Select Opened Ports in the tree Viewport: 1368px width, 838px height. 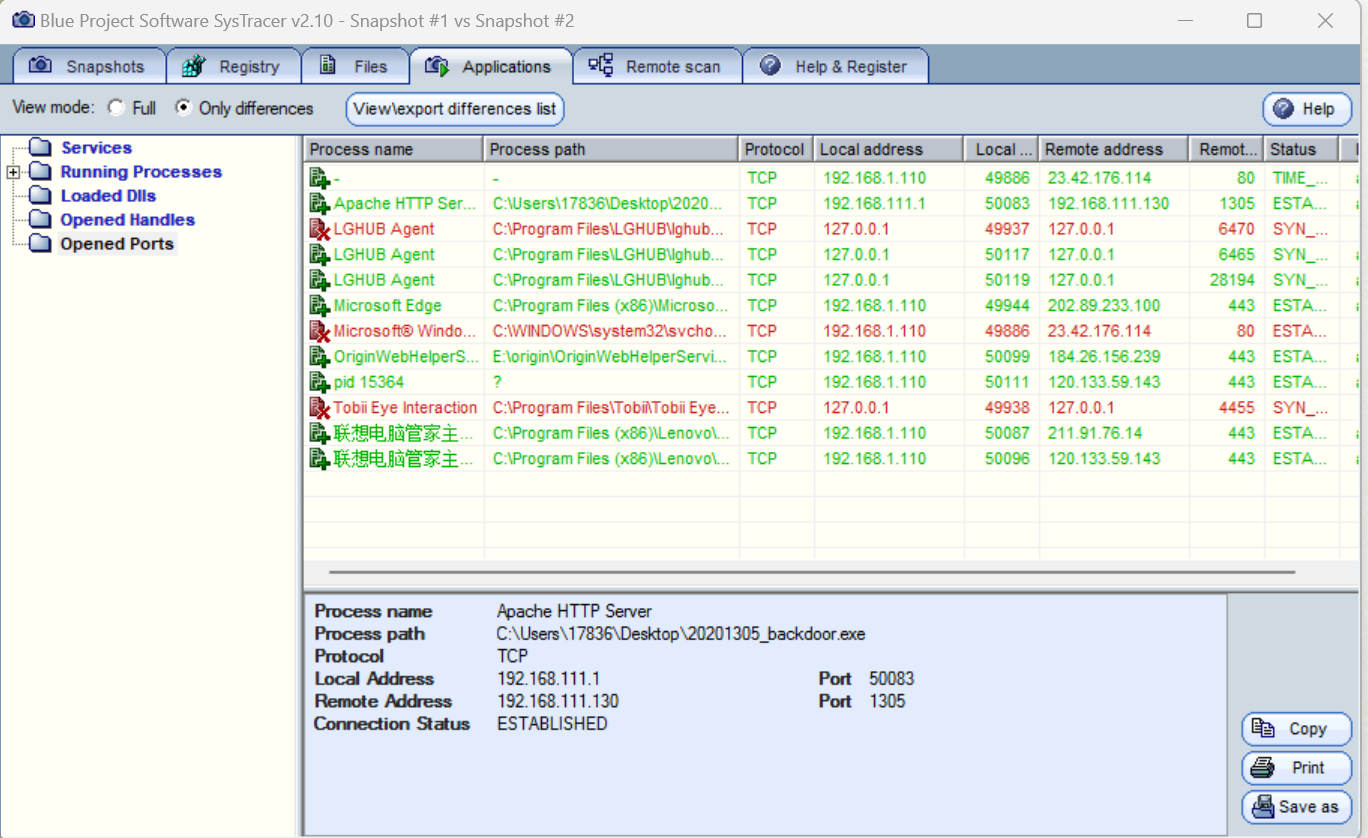click(117, 243)
